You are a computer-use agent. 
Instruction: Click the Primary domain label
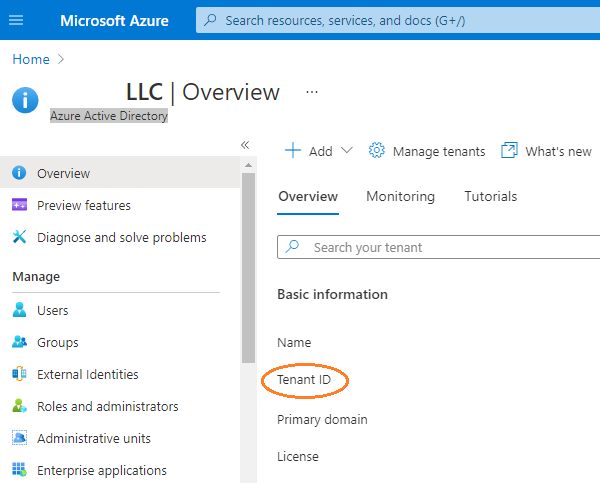coord(322,419)
